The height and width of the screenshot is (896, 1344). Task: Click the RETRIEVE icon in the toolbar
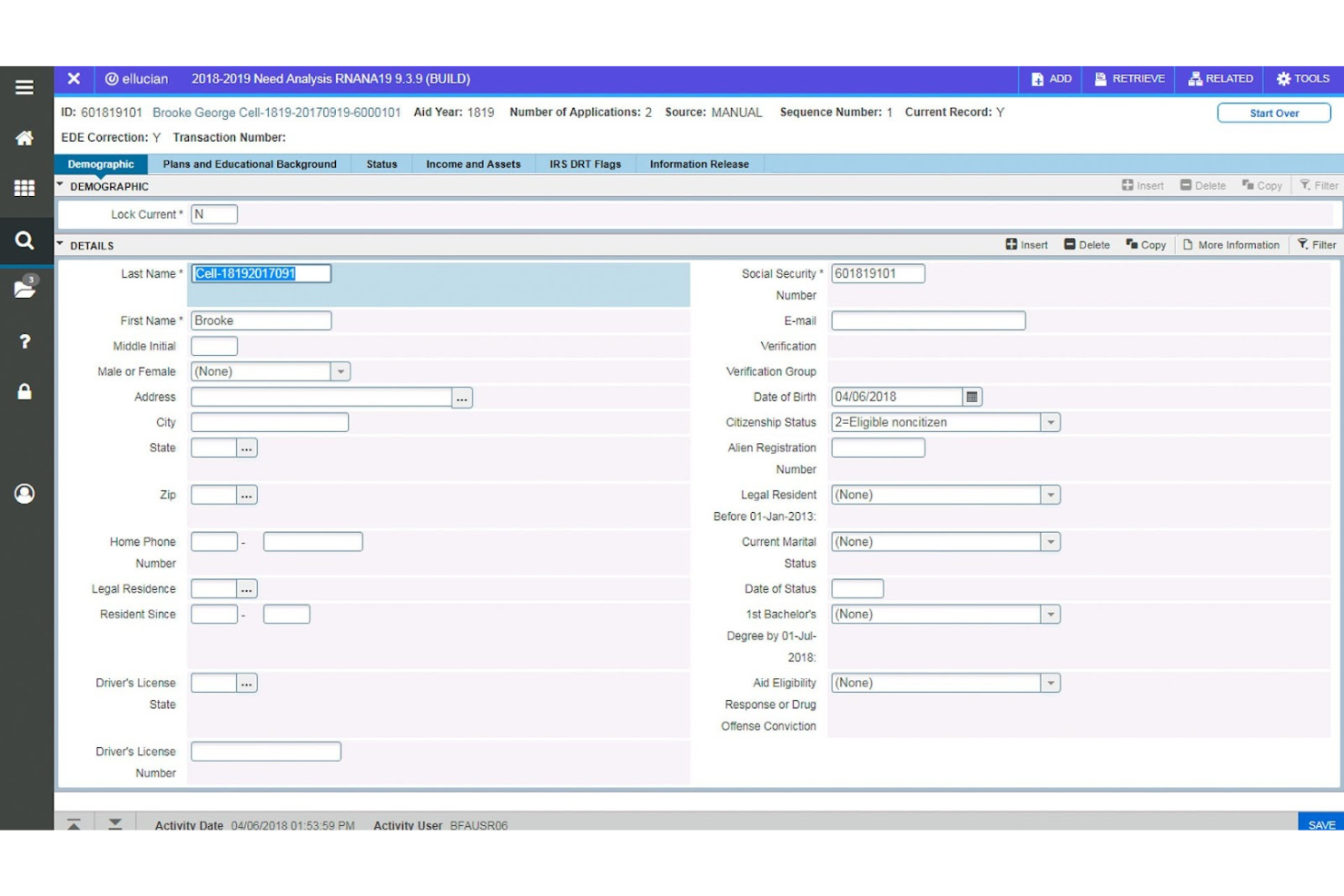(1129, 79)
